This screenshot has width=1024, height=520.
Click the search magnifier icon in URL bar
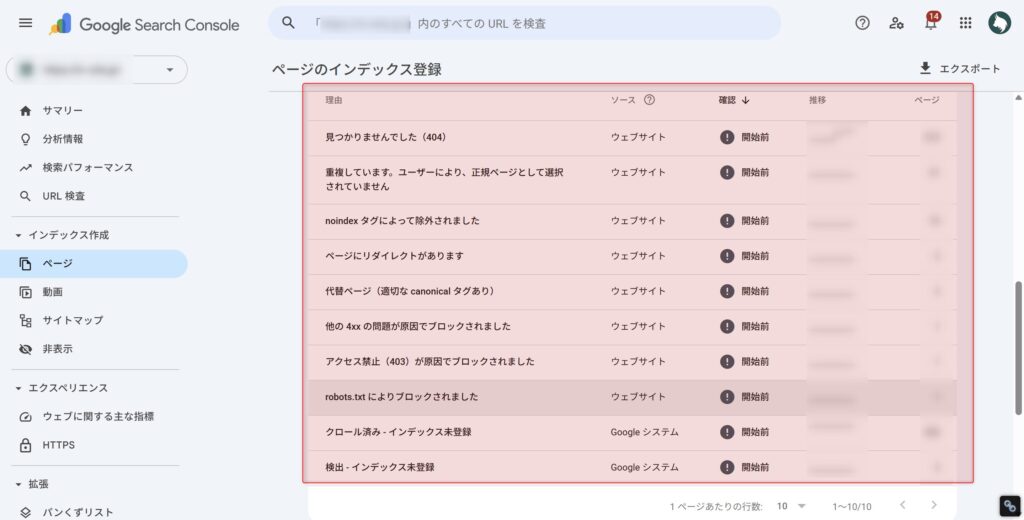coord(288,23)
